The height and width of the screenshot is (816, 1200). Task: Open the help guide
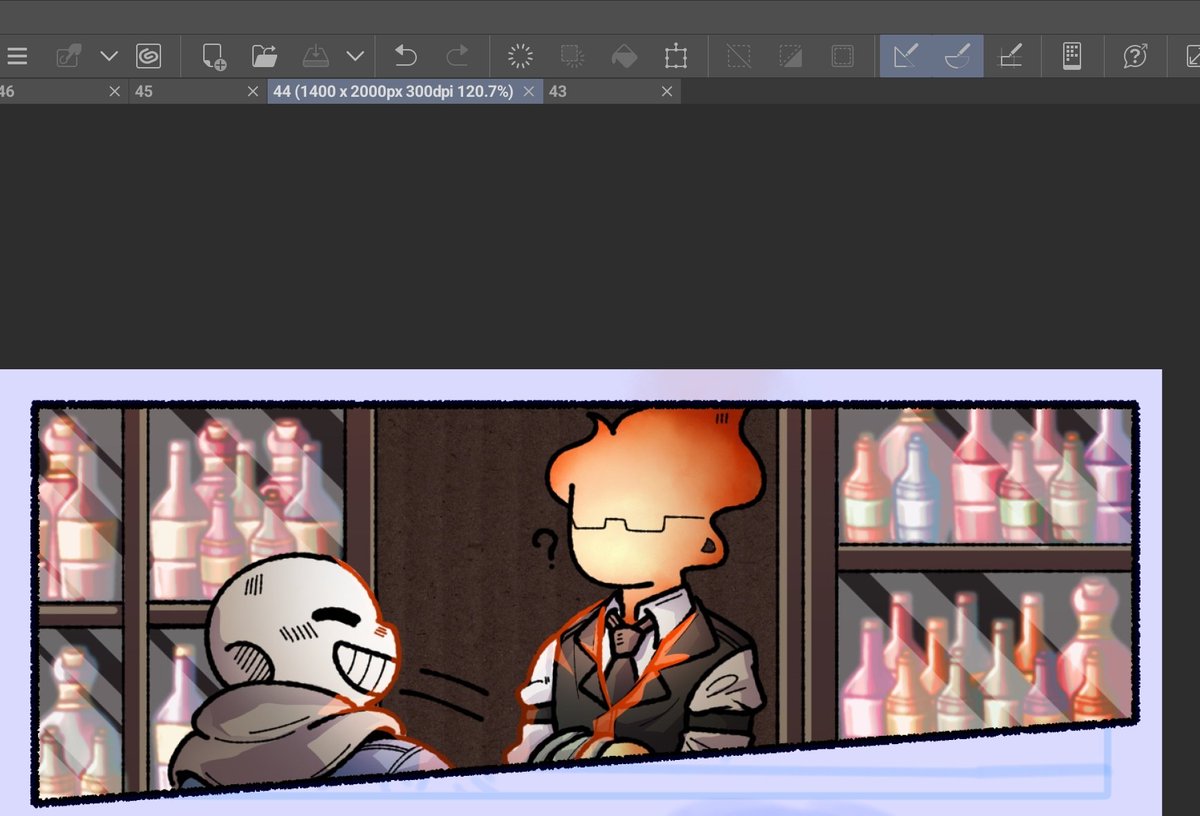coord(1136,55)
